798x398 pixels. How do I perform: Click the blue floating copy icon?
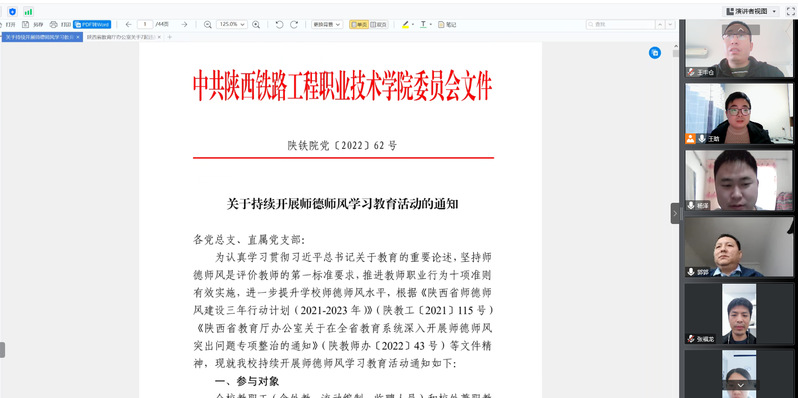(x=655, y=53)
